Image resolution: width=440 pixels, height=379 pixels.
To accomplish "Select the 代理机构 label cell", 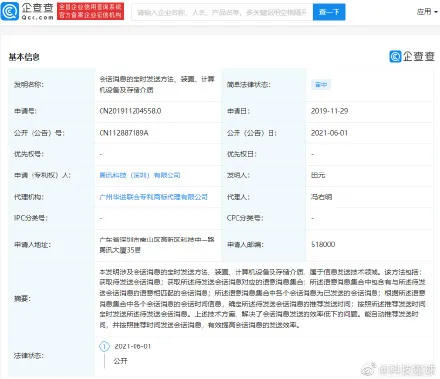I will [x=52, y=197].
